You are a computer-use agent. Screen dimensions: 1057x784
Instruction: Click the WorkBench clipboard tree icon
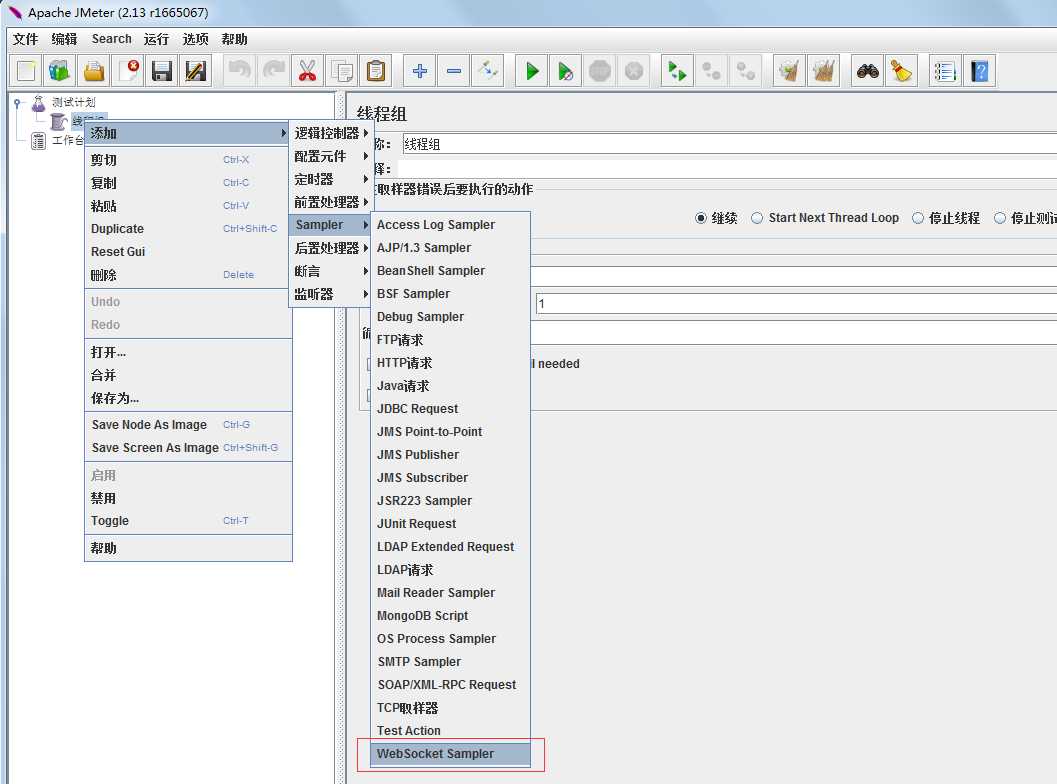(38, 140)
